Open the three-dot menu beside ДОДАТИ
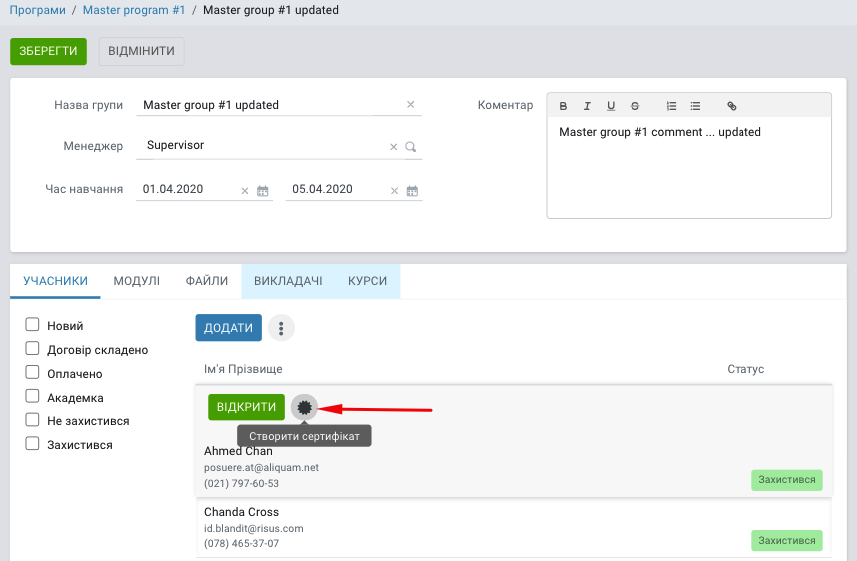The width and height of the screenshot is (857, 561). (x=281, y=328)
